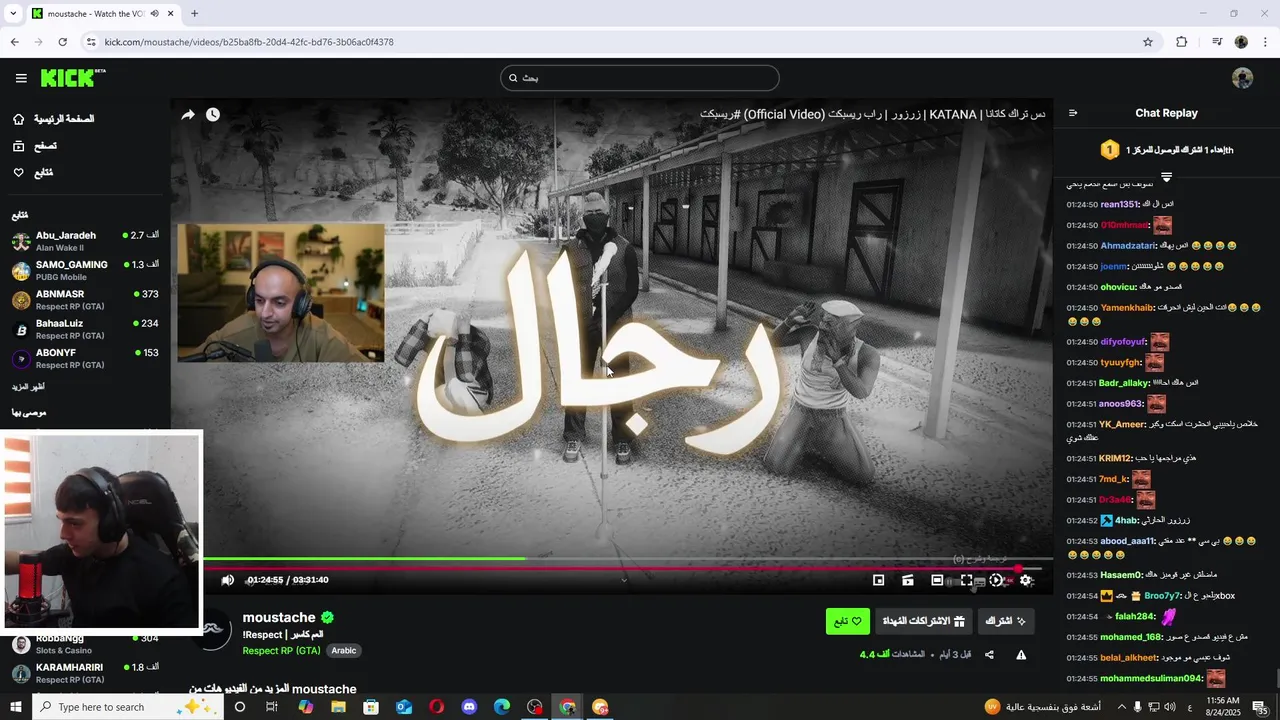The height and width of the screenshot is (720, 1280).
Task: Click Badr_allaky username in chat
Action: click(x=1124, y=383)
